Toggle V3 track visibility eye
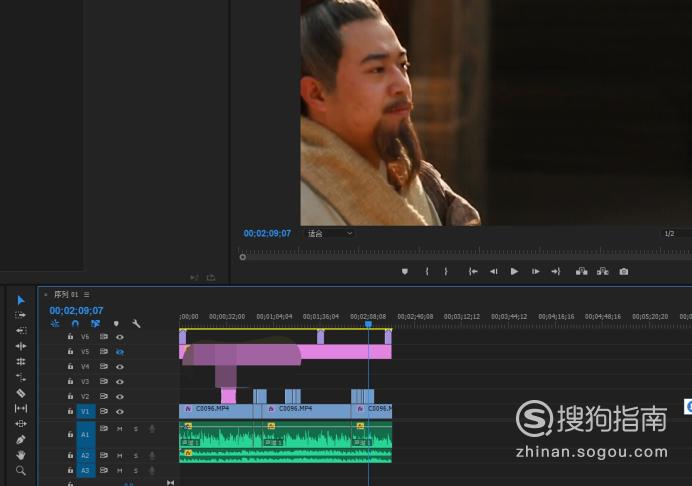Image resolution: width=692 pixels, height=486 pixels. coord(120,381)
